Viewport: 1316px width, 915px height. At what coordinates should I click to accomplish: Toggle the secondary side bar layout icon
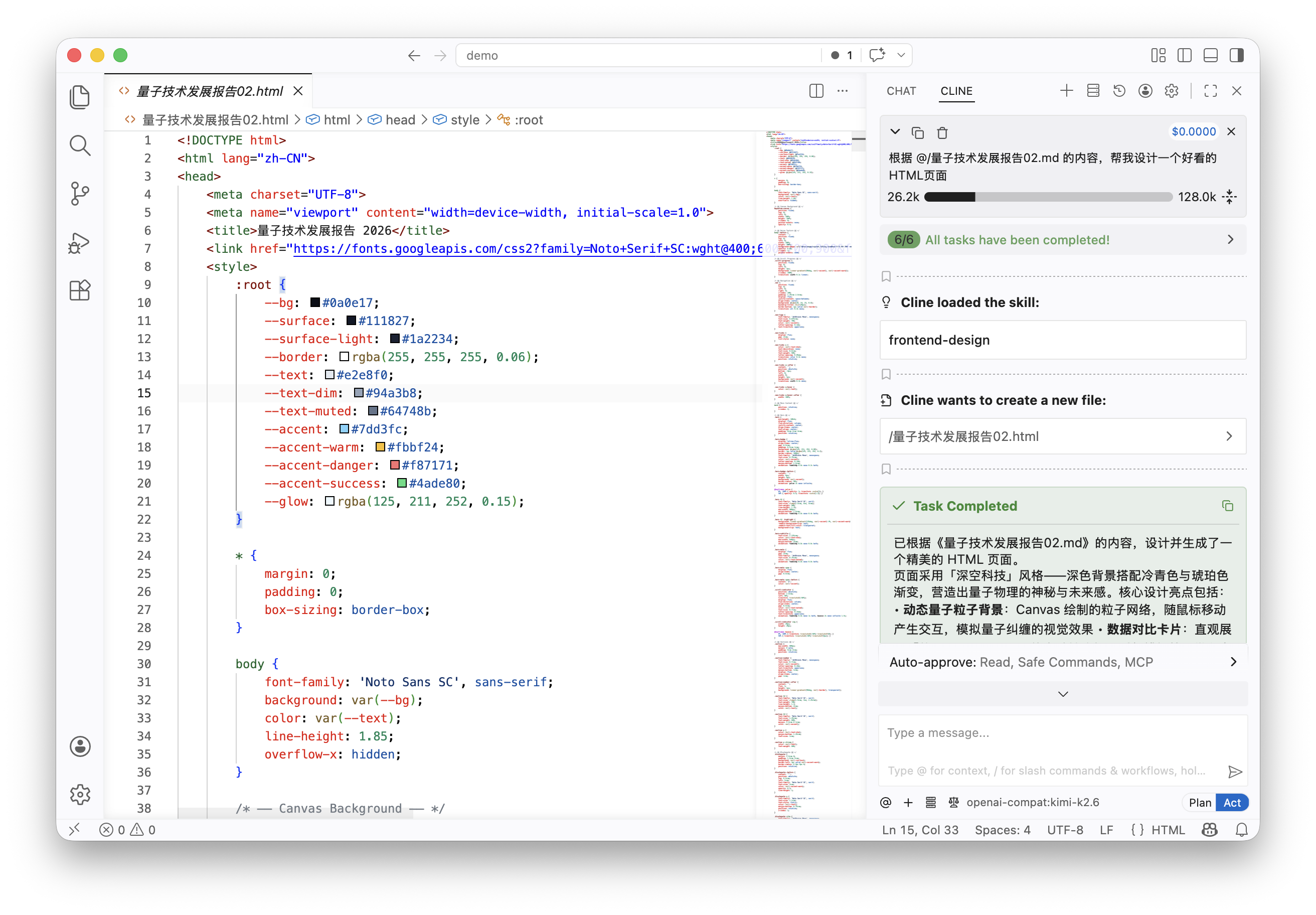pos(1236,55)
